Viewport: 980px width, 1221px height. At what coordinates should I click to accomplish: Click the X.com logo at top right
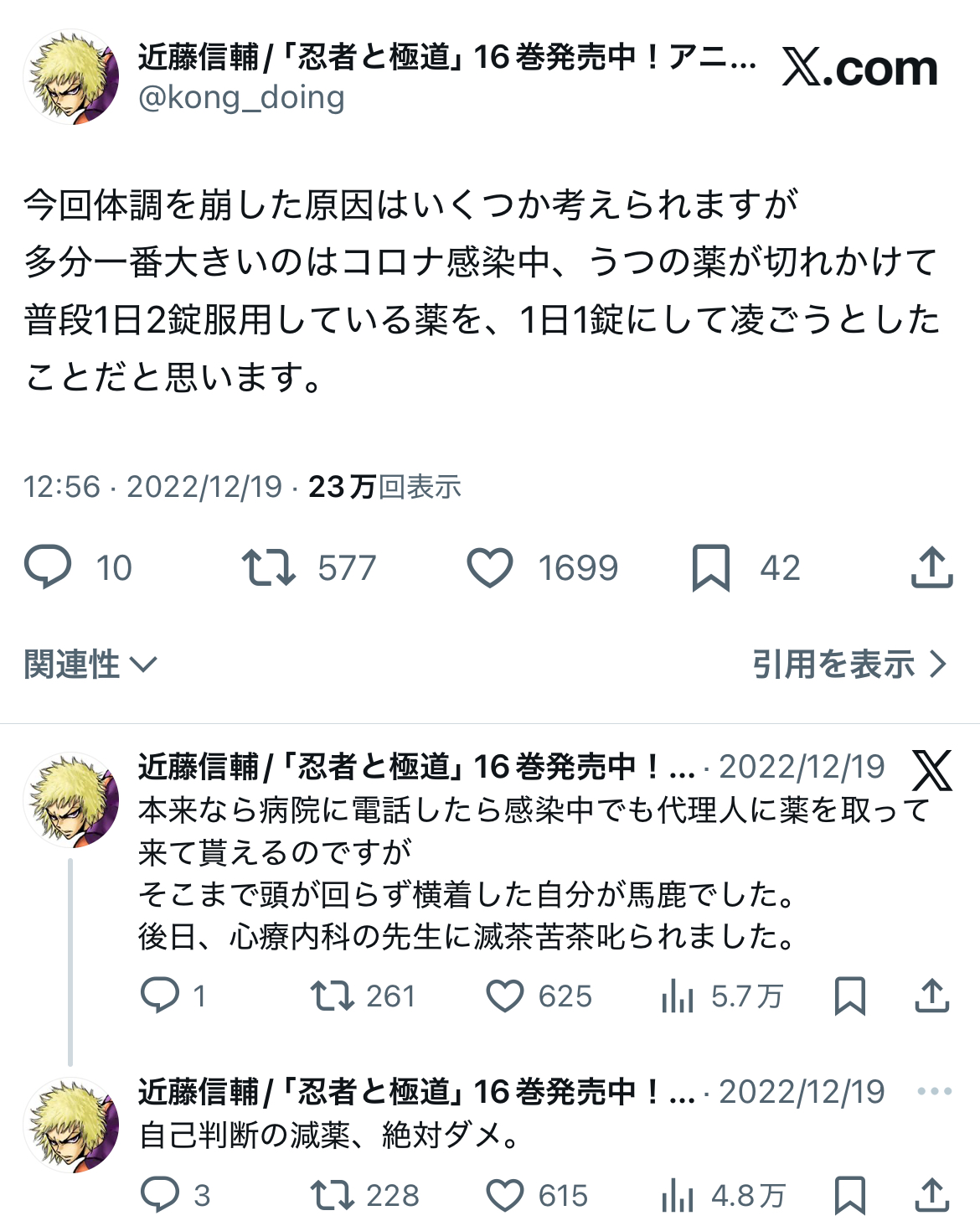click(x=860, y=68)
